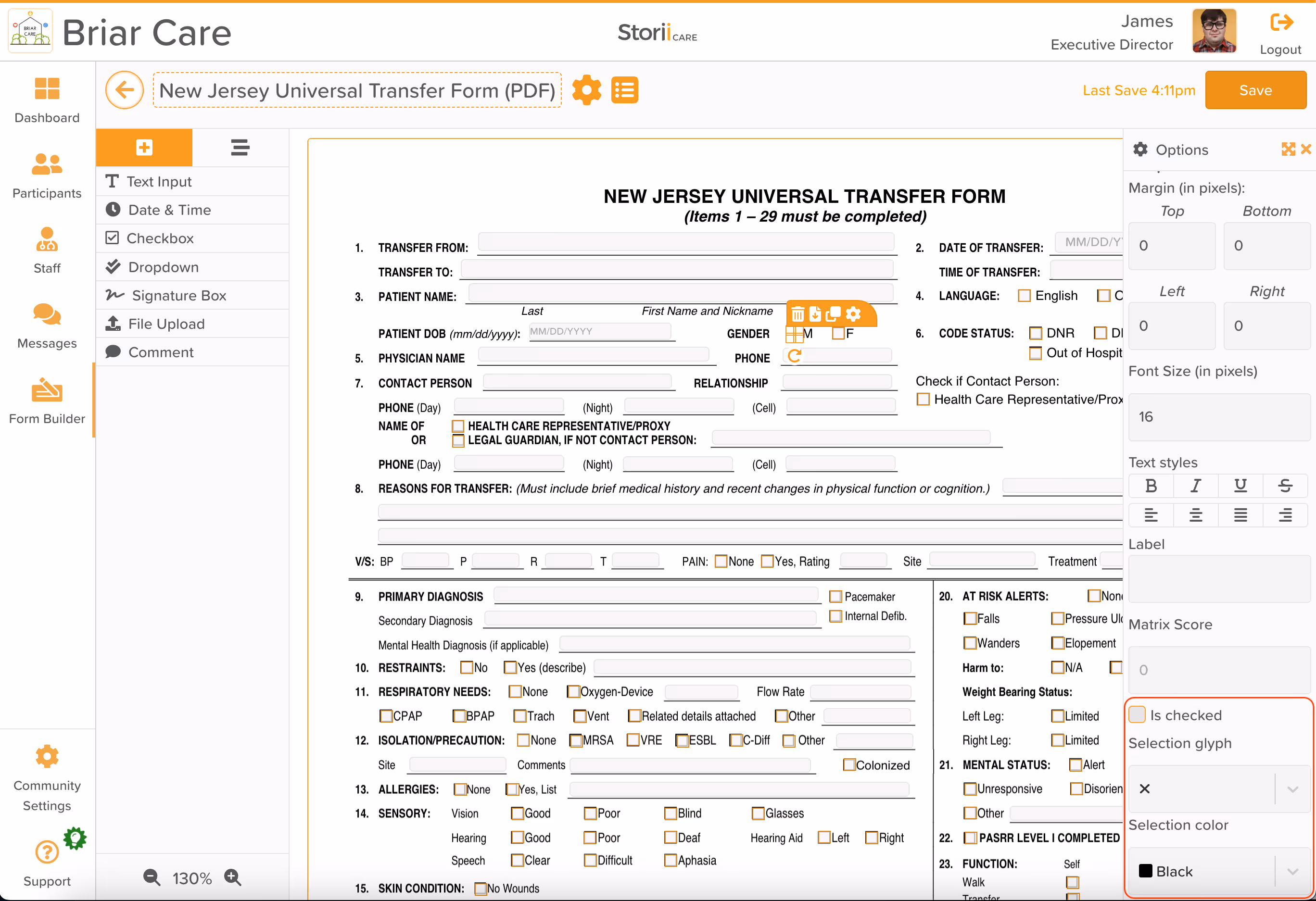Check the Falls risk alert checkbox
The width and height of the screenshot is (1316, 901).
click(970, 619)
